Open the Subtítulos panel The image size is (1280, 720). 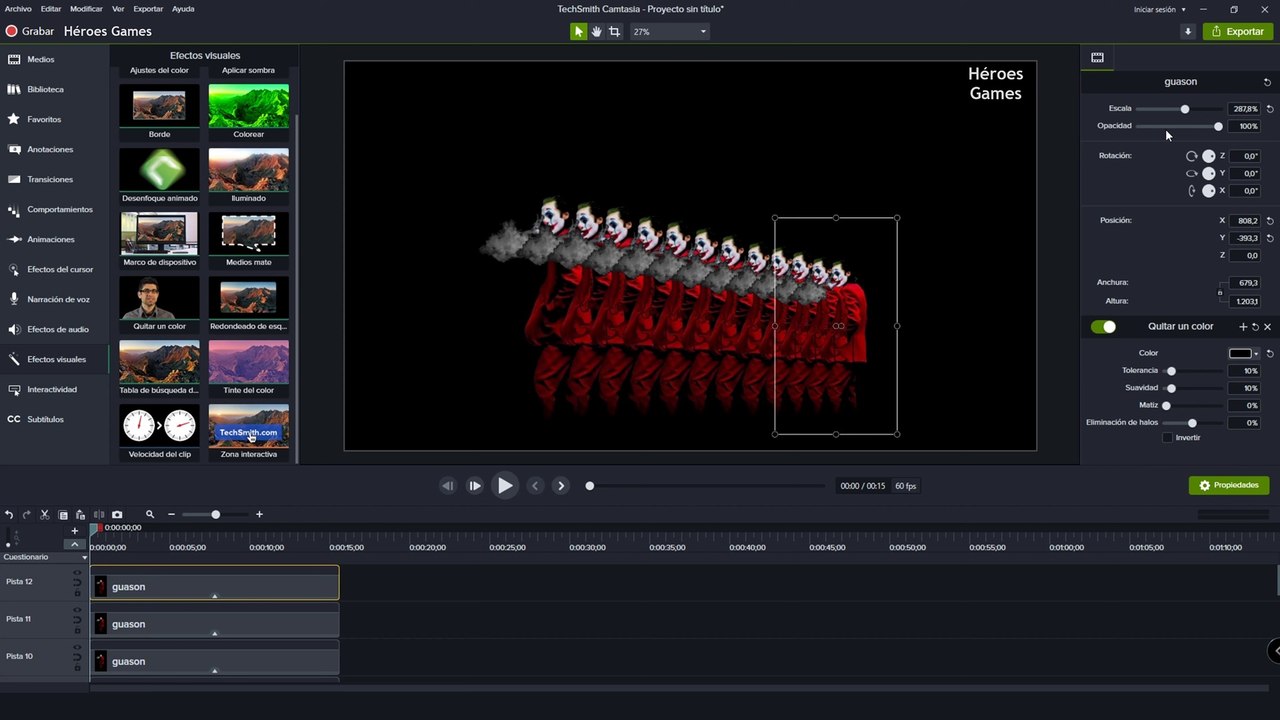tap(54, 419)
